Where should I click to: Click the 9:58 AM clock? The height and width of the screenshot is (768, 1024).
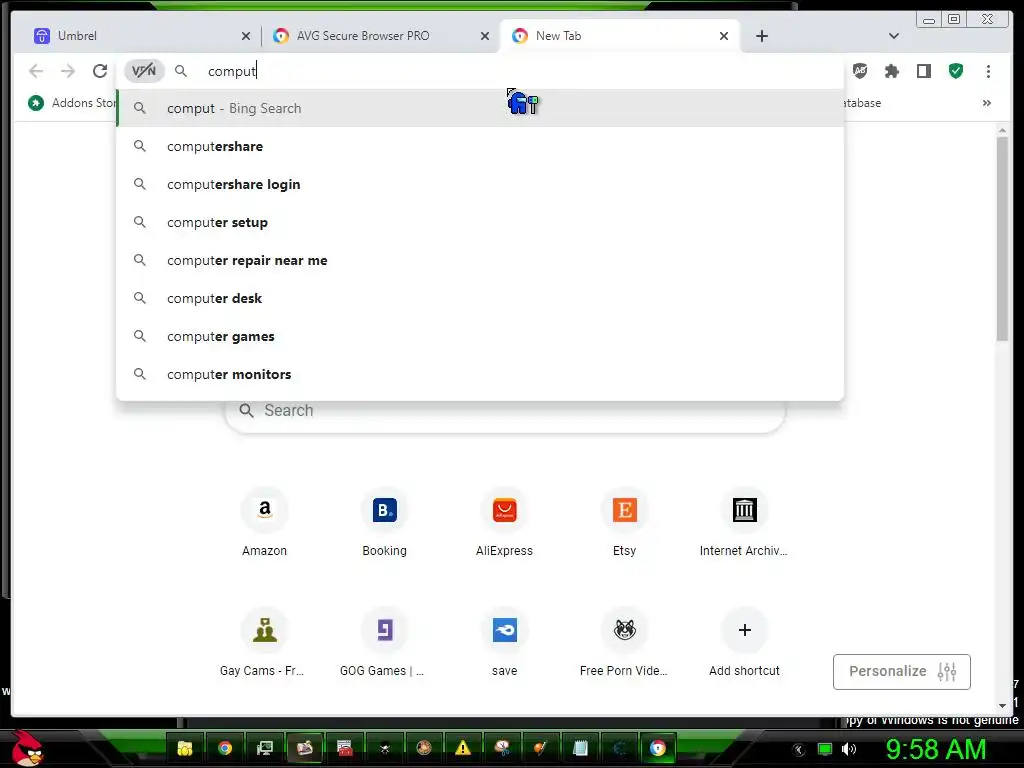[x=935, y=749]
